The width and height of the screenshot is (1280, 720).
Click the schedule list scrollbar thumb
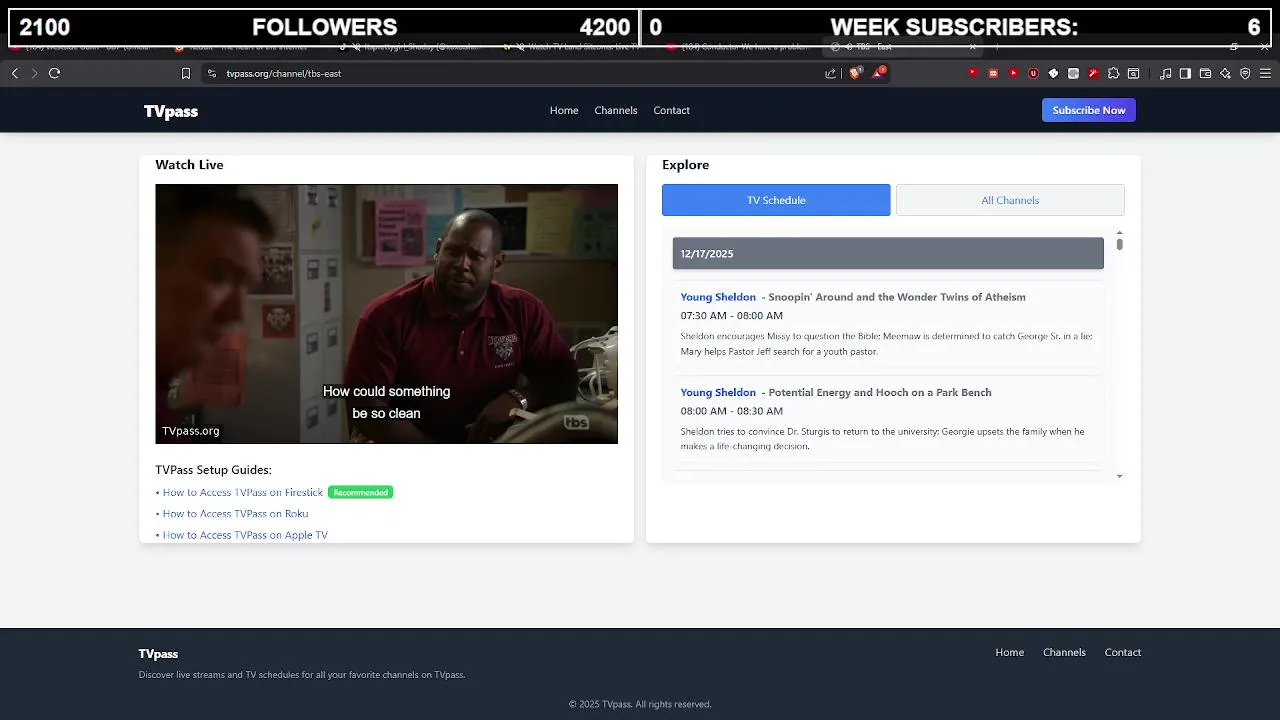point(1119,244)
